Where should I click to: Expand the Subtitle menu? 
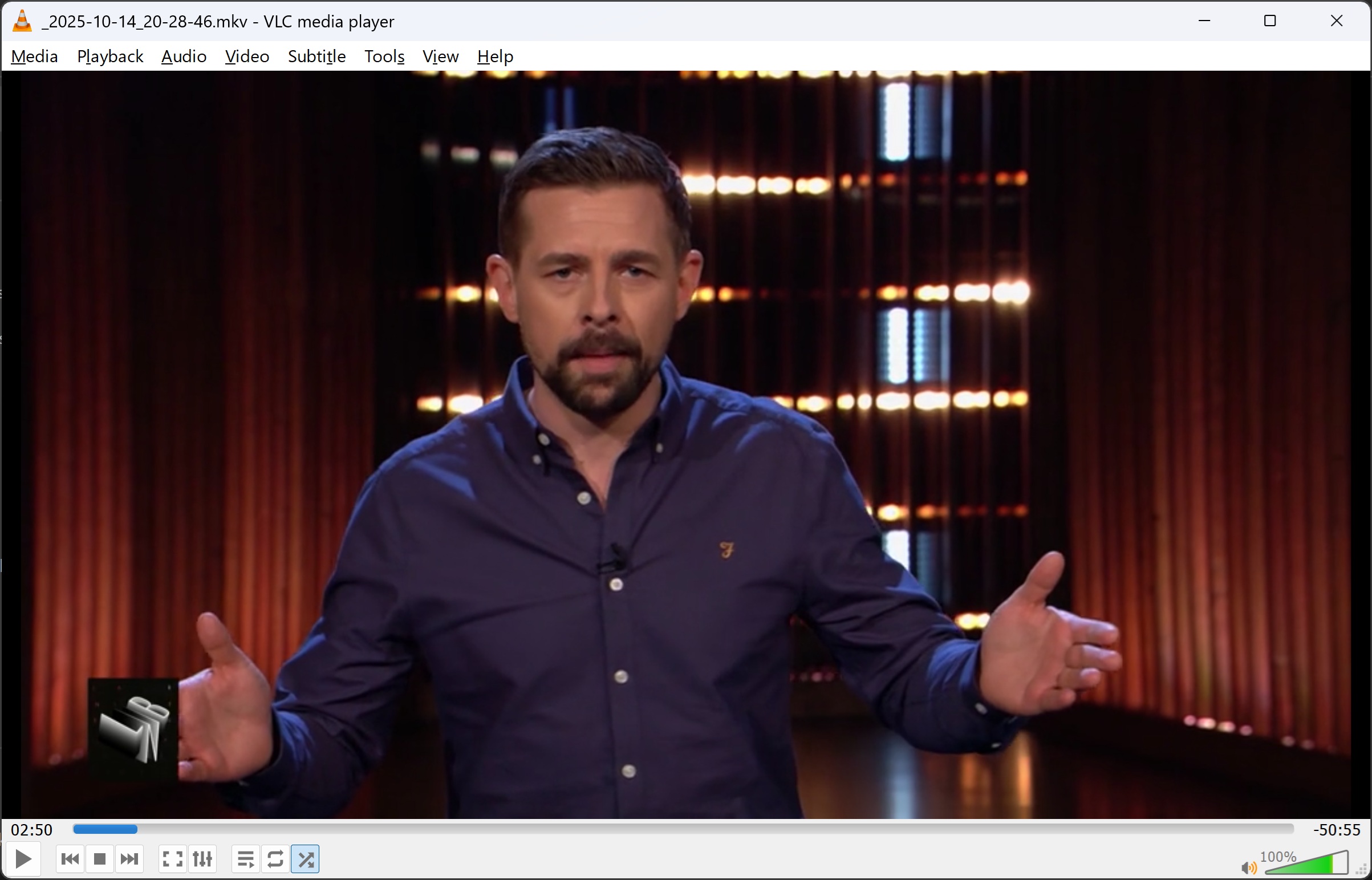point(317,56)
